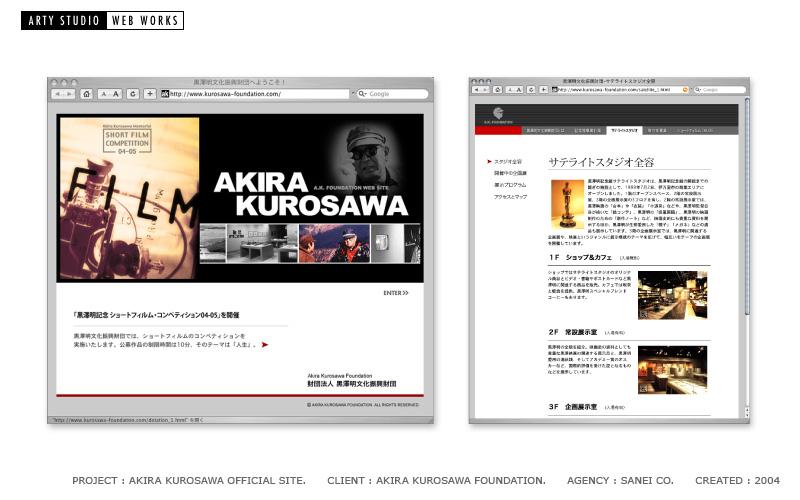The height and width of the screenshot is (500, 800).
Task: Increase text size with large A, right browser
Action: point(519,89)
